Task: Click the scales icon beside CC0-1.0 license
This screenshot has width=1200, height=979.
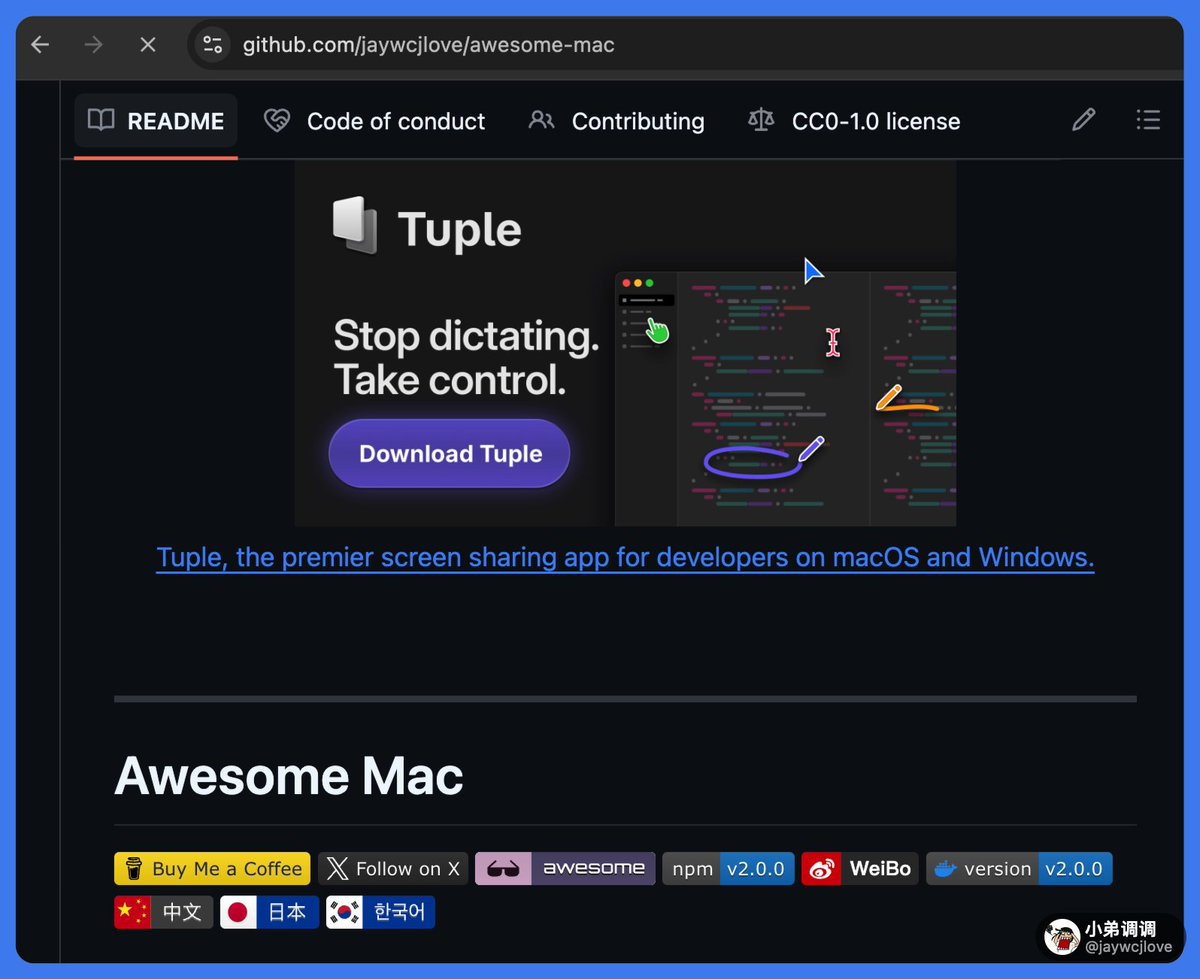Action: [761, 121]
